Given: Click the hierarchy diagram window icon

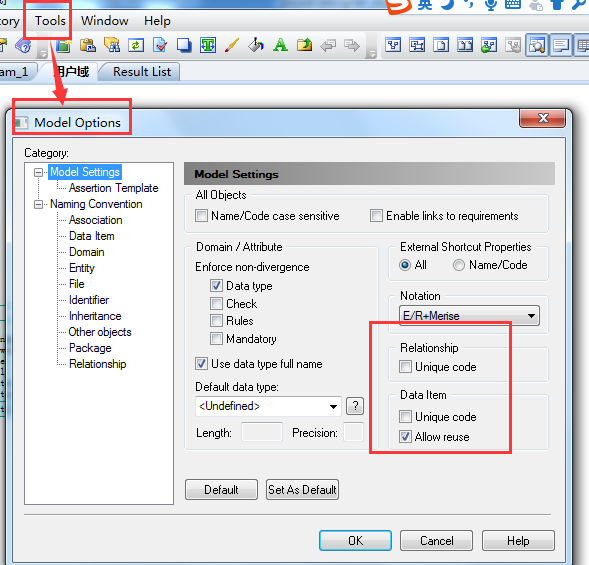Looking at the screenshot, I should (x=393, y=45).
